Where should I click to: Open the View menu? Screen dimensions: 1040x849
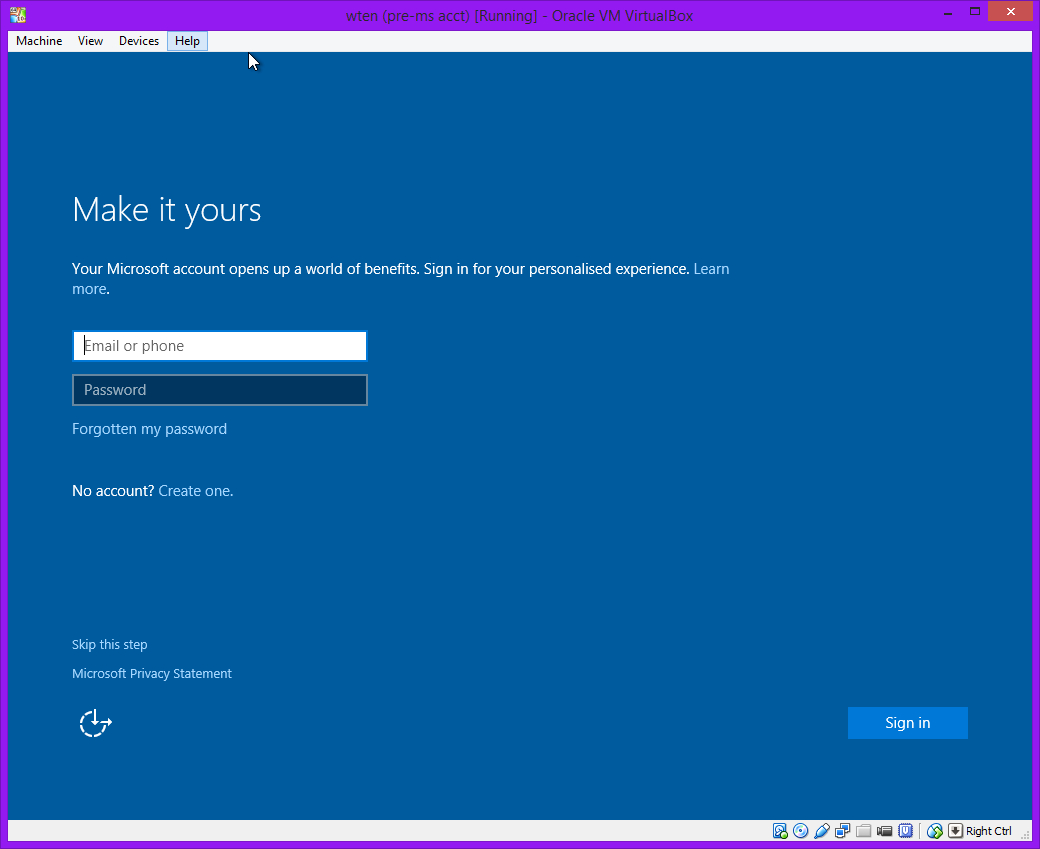[90, 41]
